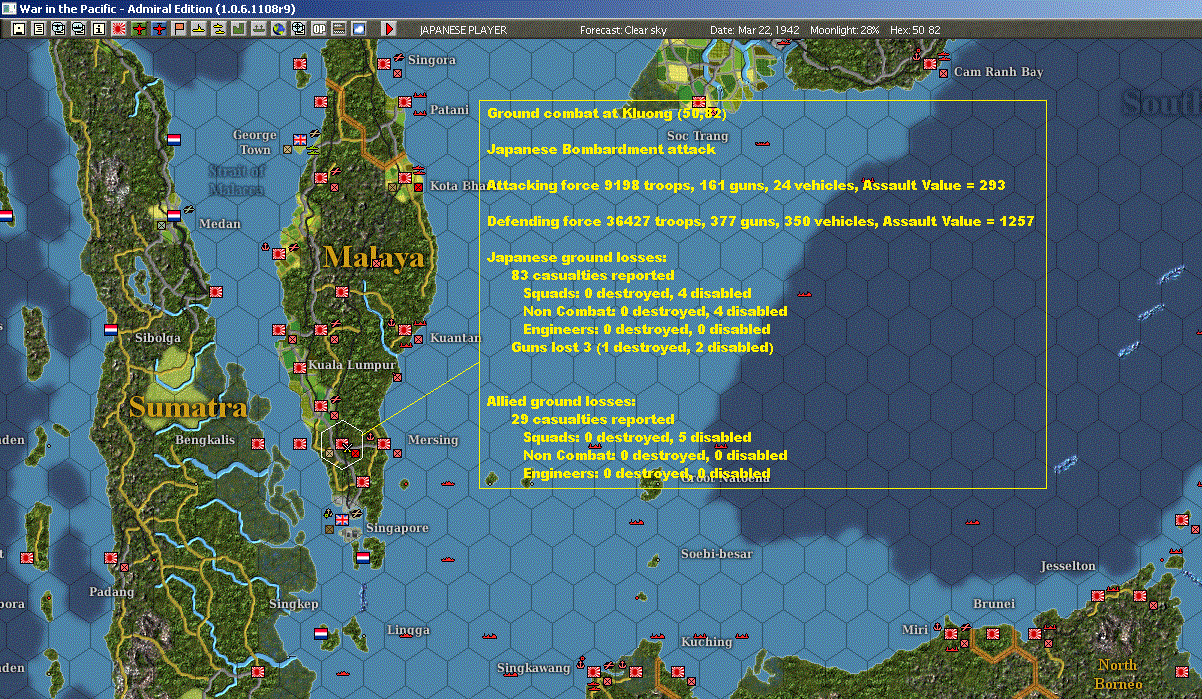This screenshot has width=1202, height=699.
Task: Select the Dutch flag unit at Medan
Action: [x=174, y=214]
